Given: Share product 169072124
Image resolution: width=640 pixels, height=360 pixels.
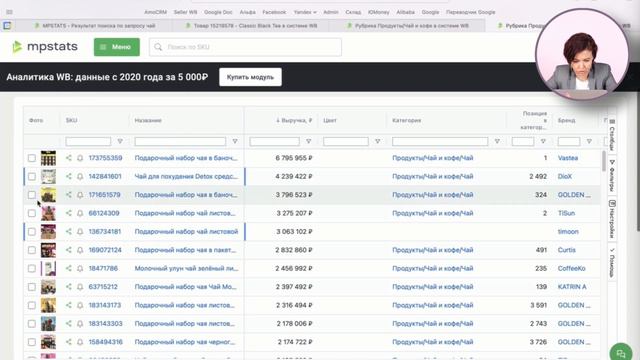Looking at the screenshot, I should pyautogui.click(x=69, y=250).
